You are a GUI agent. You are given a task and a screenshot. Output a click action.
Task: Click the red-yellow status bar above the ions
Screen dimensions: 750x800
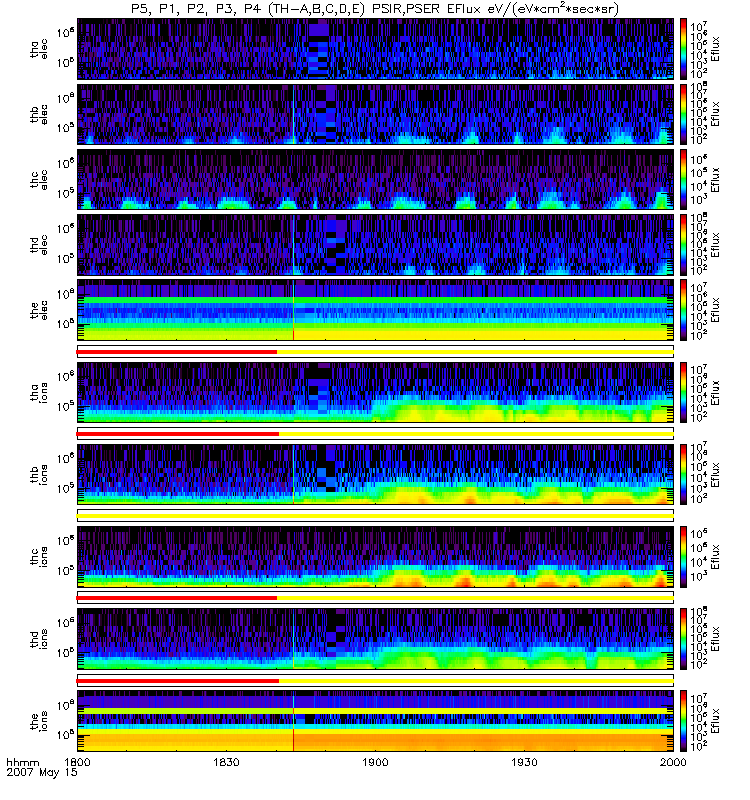[375, 680]
